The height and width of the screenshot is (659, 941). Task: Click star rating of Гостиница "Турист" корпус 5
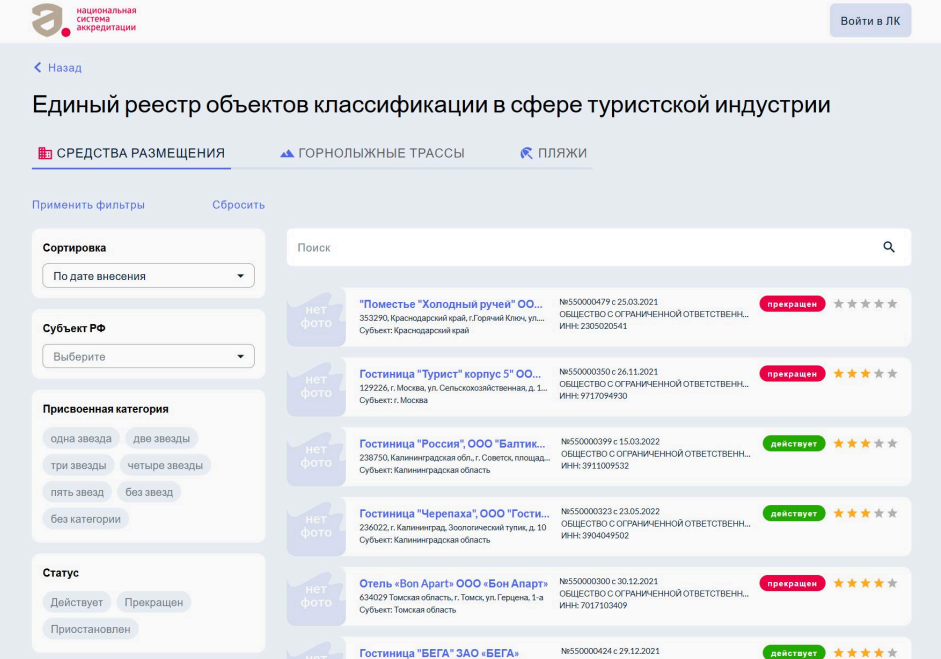click(x=865, y=373)
